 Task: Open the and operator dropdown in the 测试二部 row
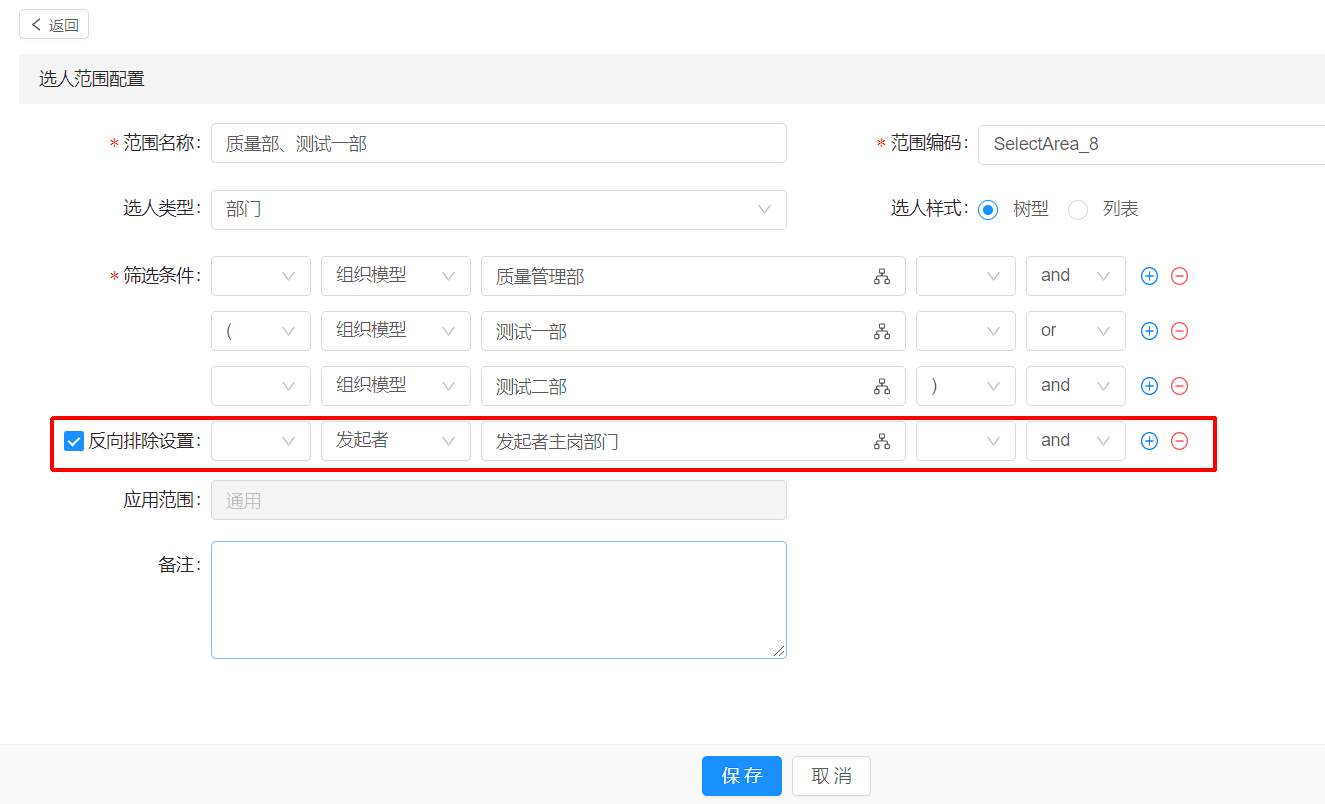pos(1076,386)
